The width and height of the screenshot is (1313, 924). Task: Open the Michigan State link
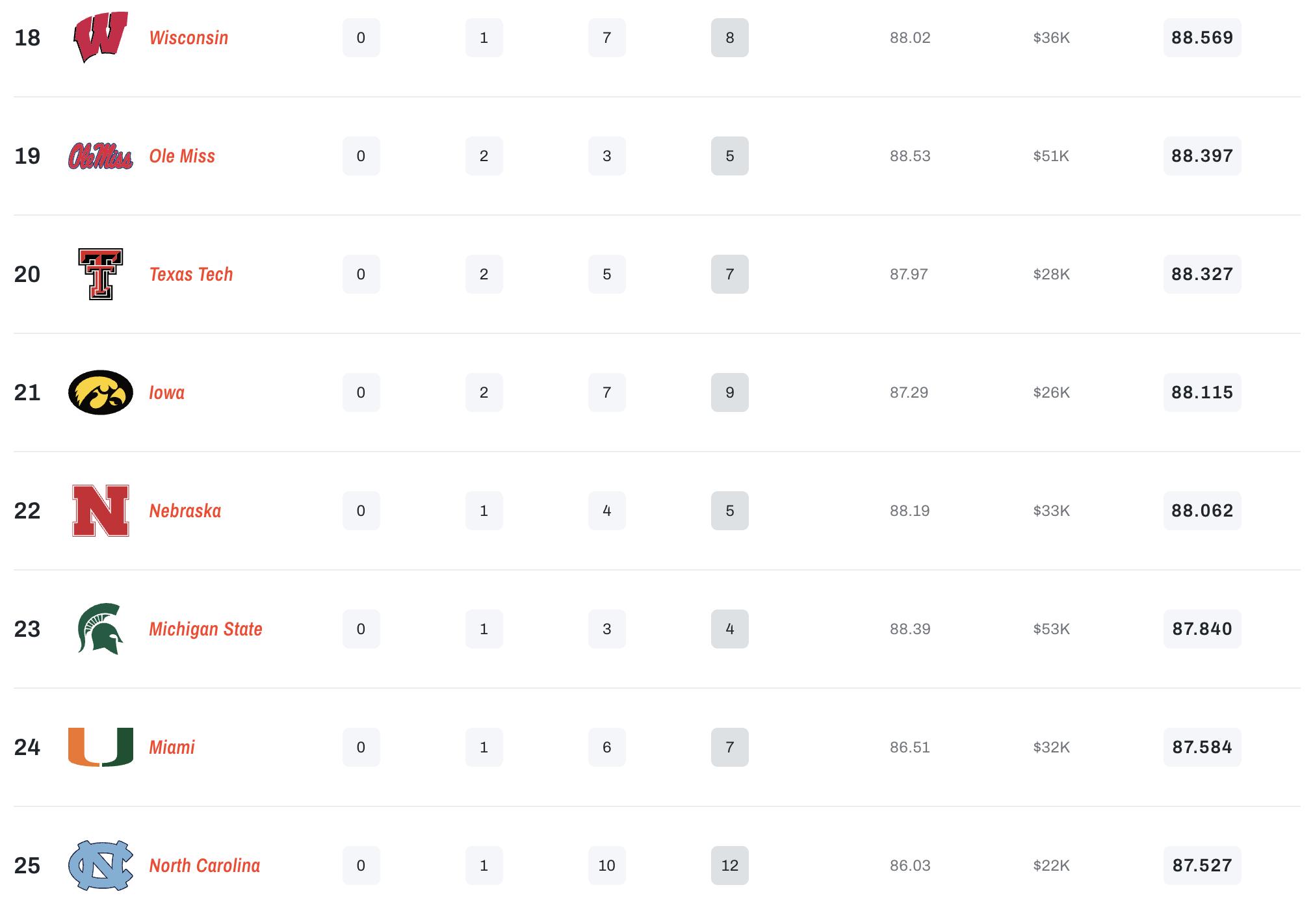tap(205, 629)
